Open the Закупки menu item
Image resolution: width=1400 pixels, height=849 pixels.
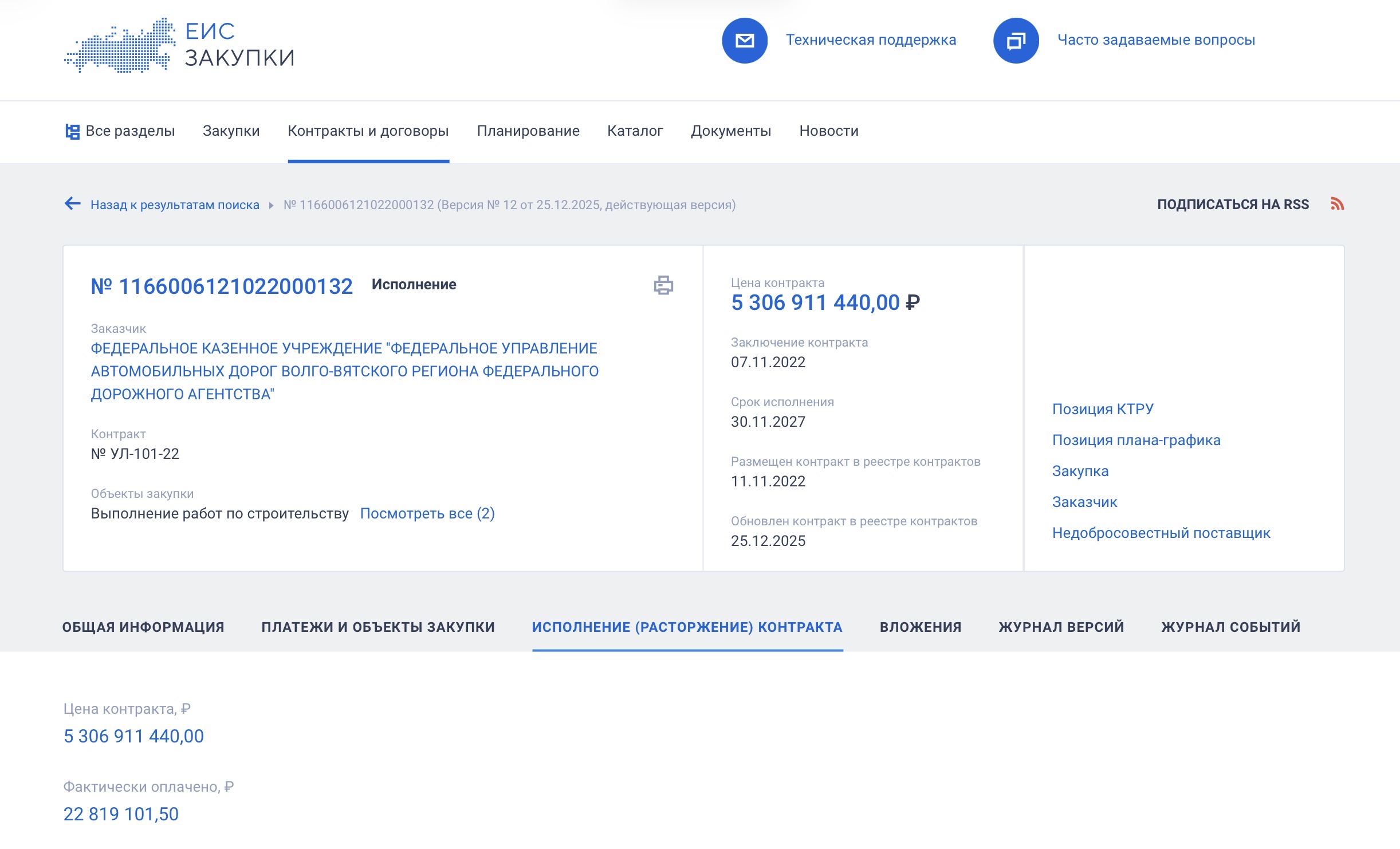tap(231, 131)
